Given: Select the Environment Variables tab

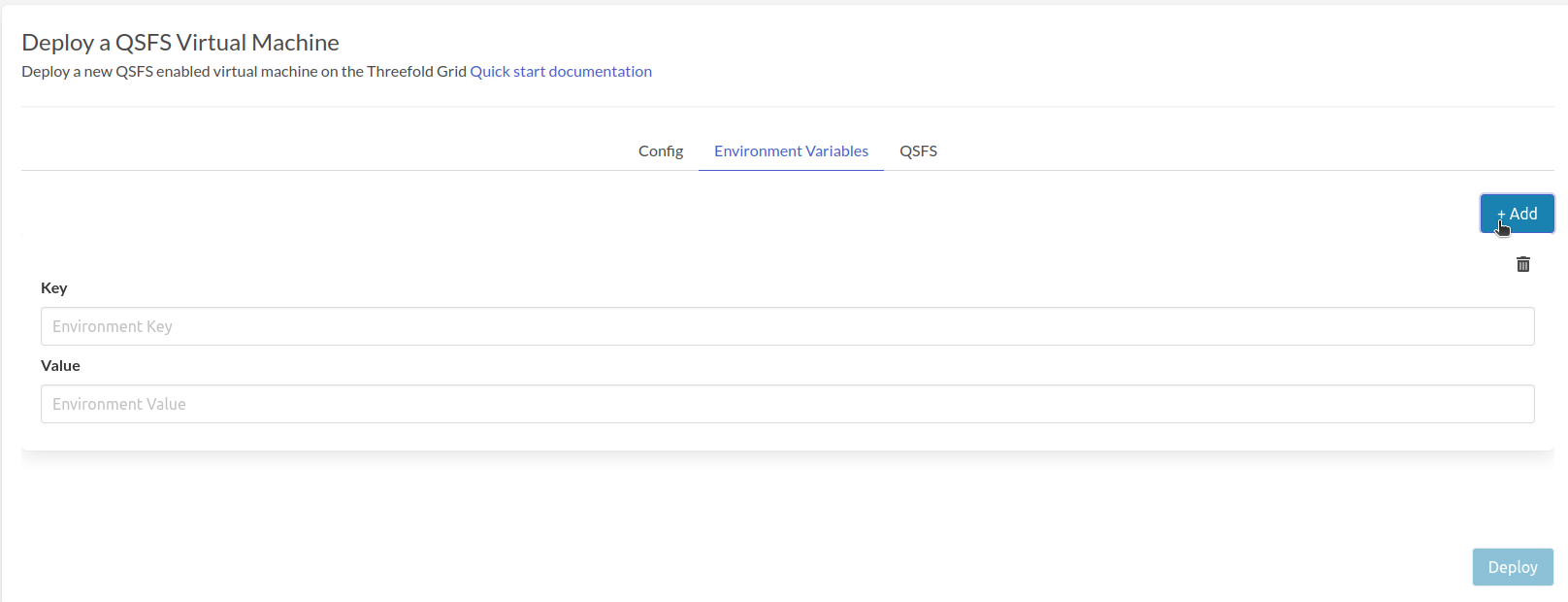Looking at the screenshot, I should point(791,151).
